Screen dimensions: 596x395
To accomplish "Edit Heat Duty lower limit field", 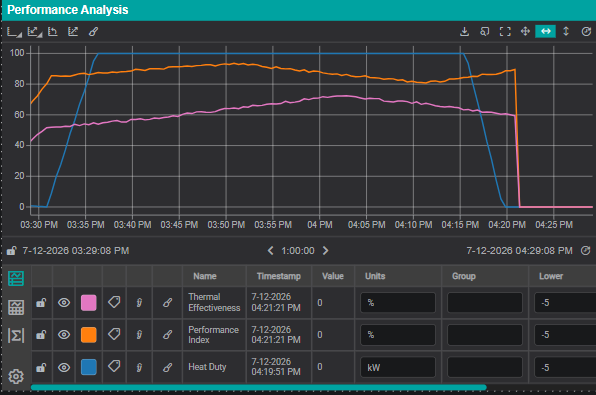I will (x=565, y=367).
